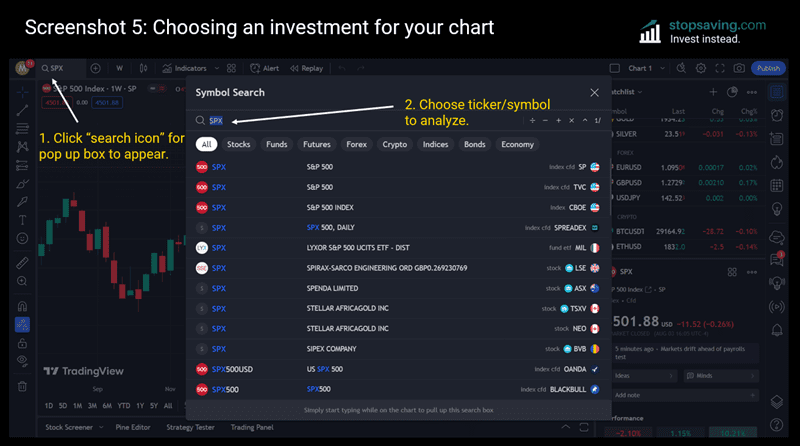The height and width of the screenshot is (446, 800).
Task: Open chart settings gear icon
Action: click(701, 68)
